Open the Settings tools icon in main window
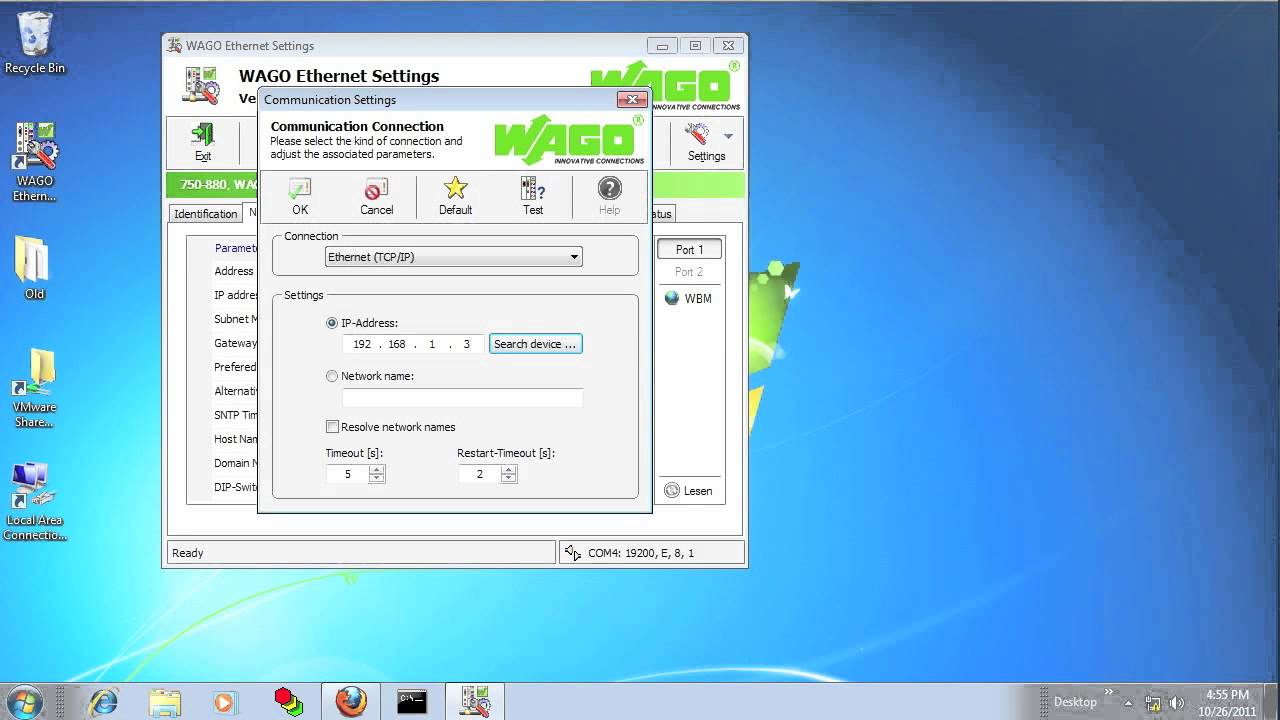 pos(697,134)
